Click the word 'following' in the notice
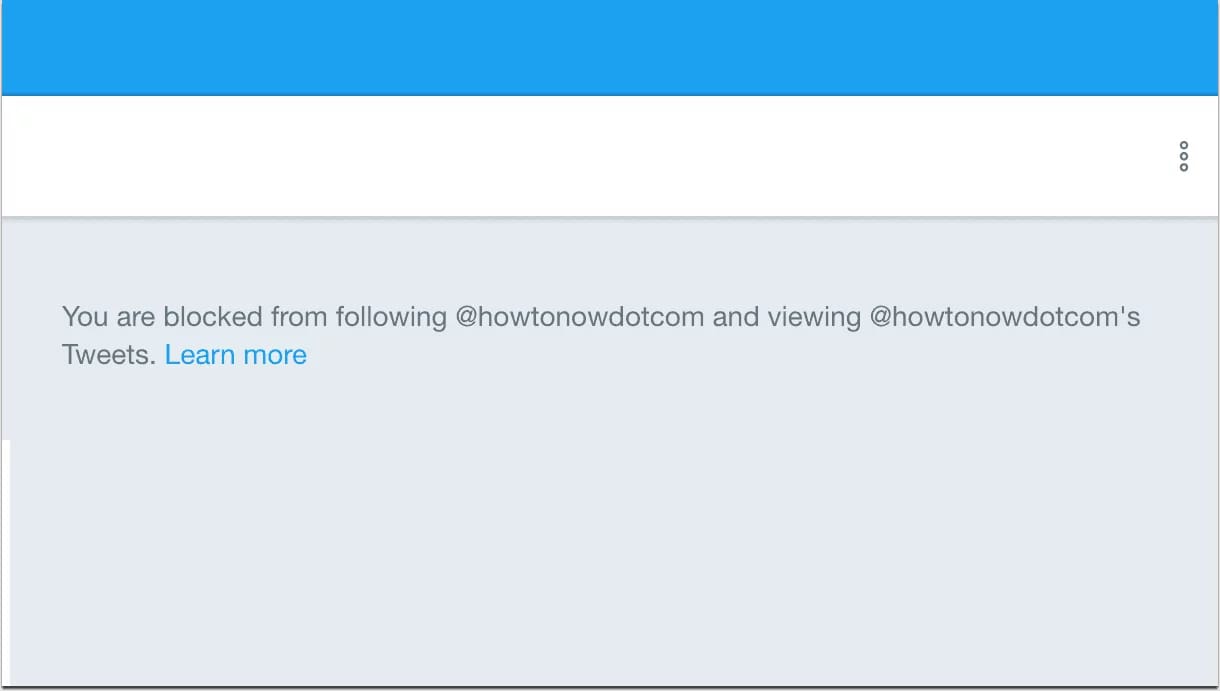This screenshot has height=691, width=1220. pyautogui.click(x=391, y=318)
